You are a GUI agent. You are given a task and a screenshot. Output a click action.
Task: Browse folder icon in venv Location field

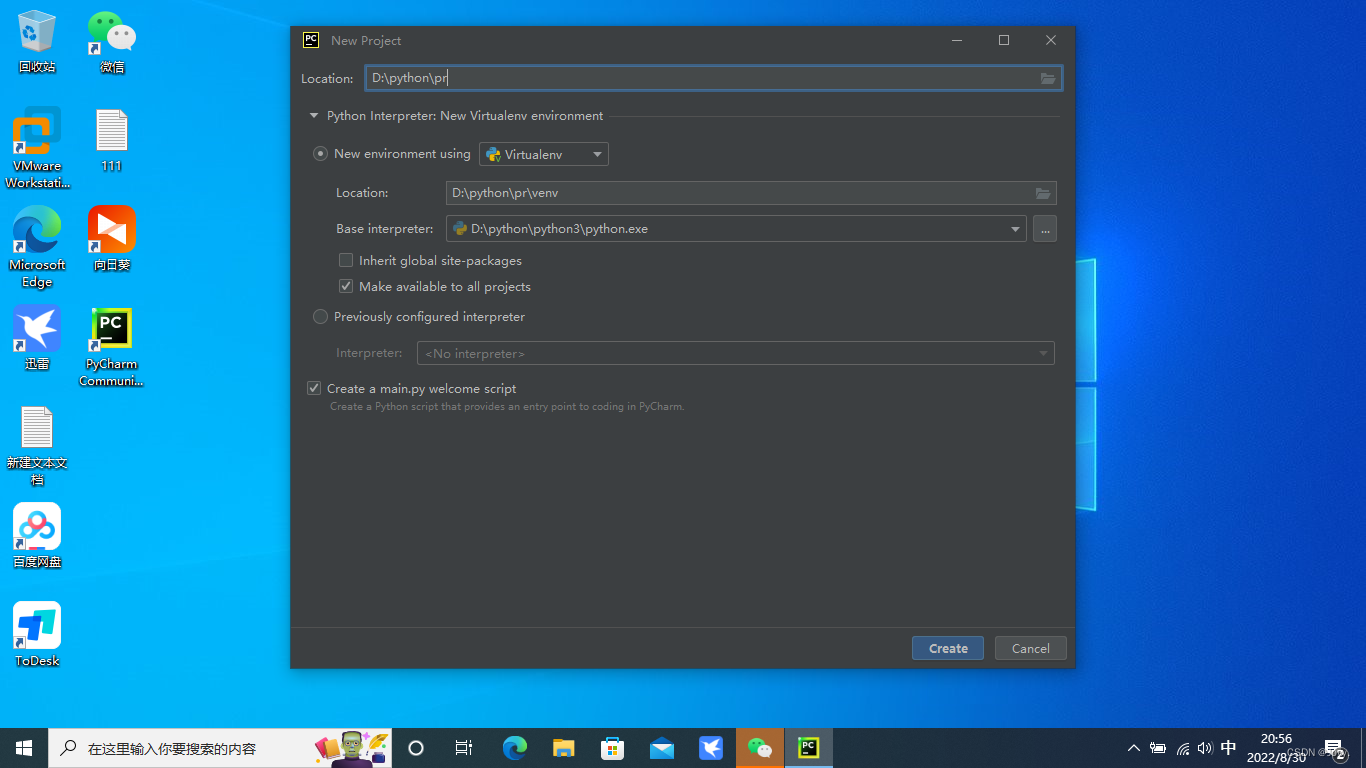click(1043, 193)
